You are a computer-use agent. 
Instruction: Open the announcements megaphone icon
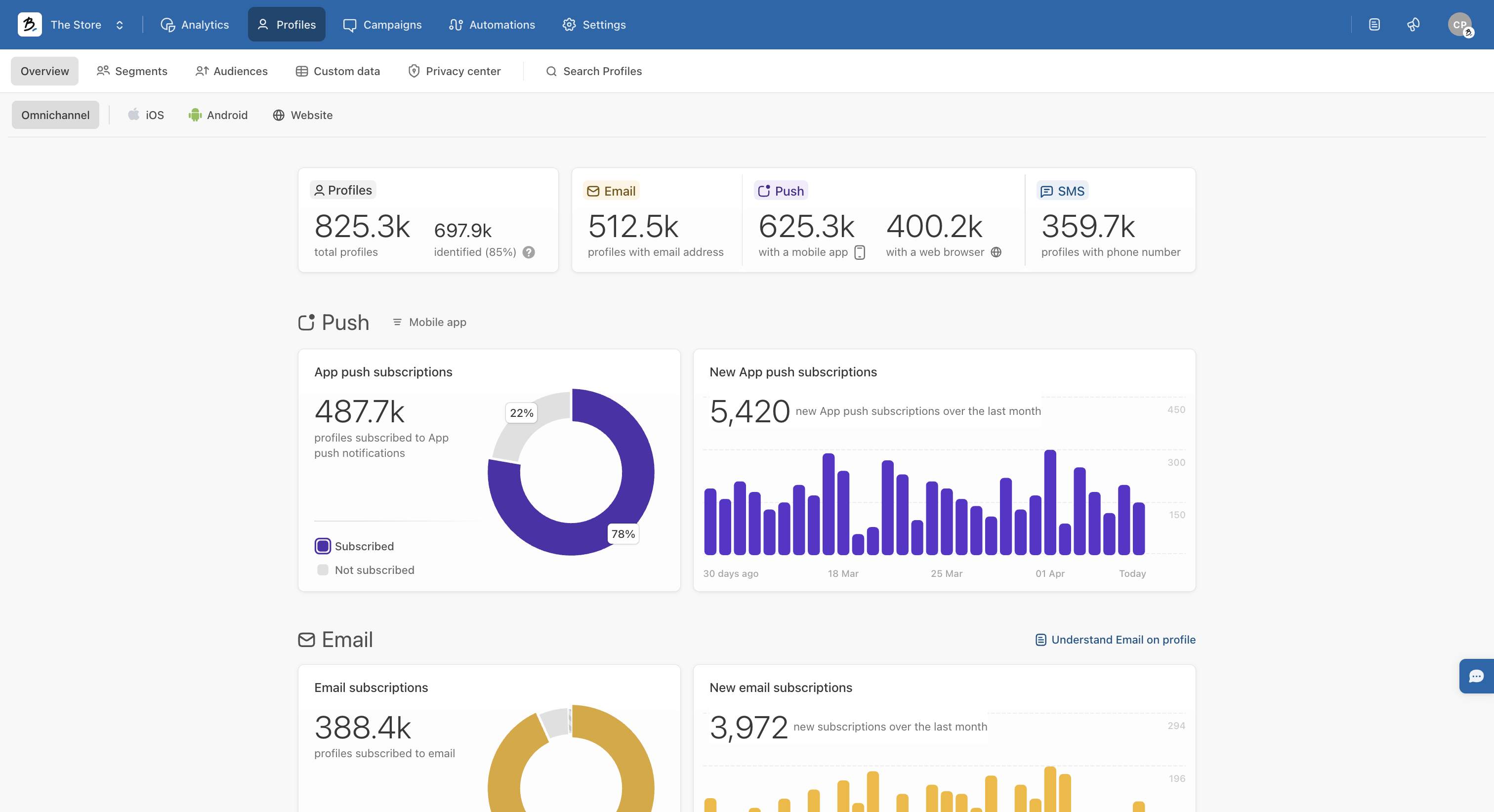click(1413, 24)
